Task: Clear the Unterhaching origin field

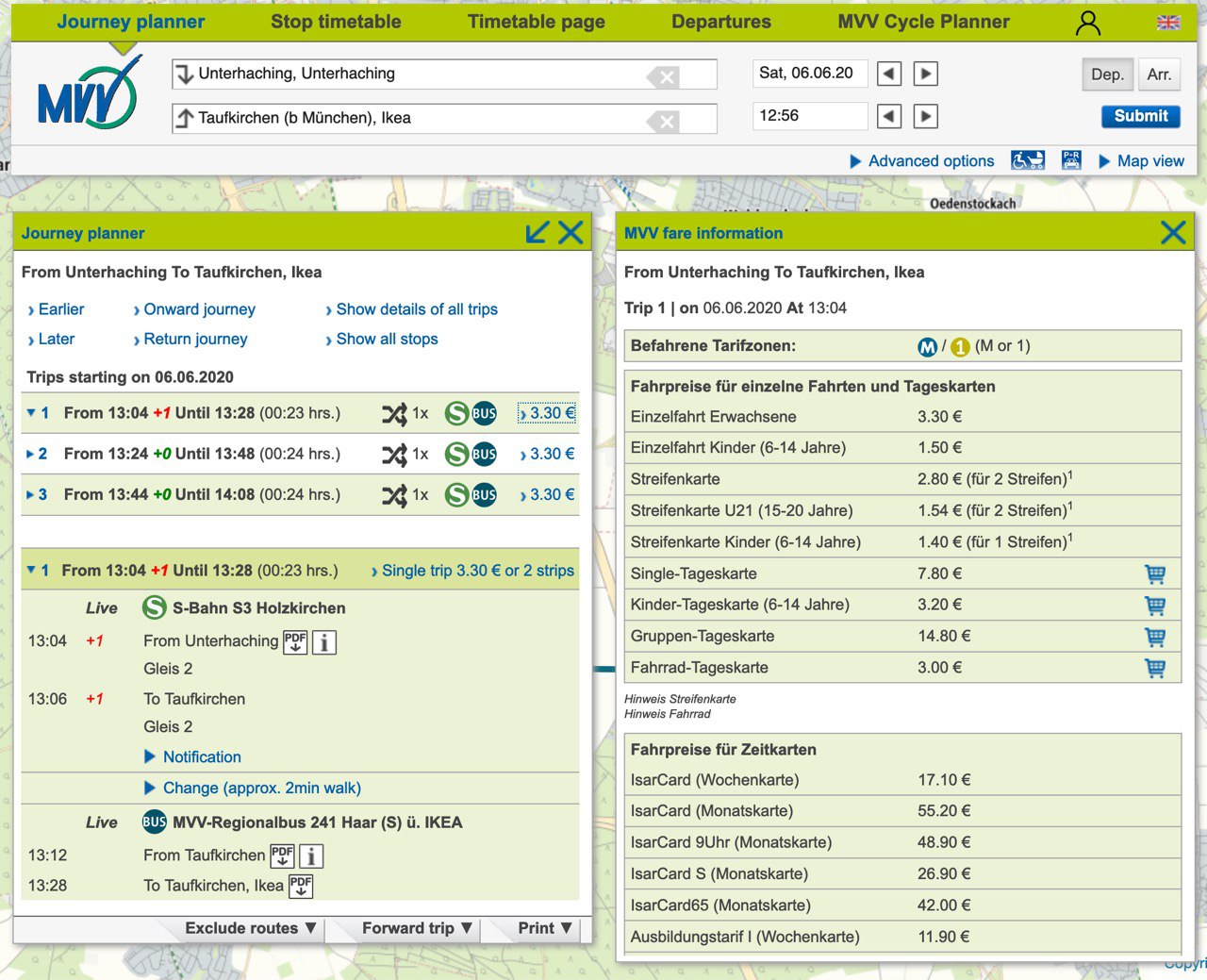Action: tap(664, 77)
